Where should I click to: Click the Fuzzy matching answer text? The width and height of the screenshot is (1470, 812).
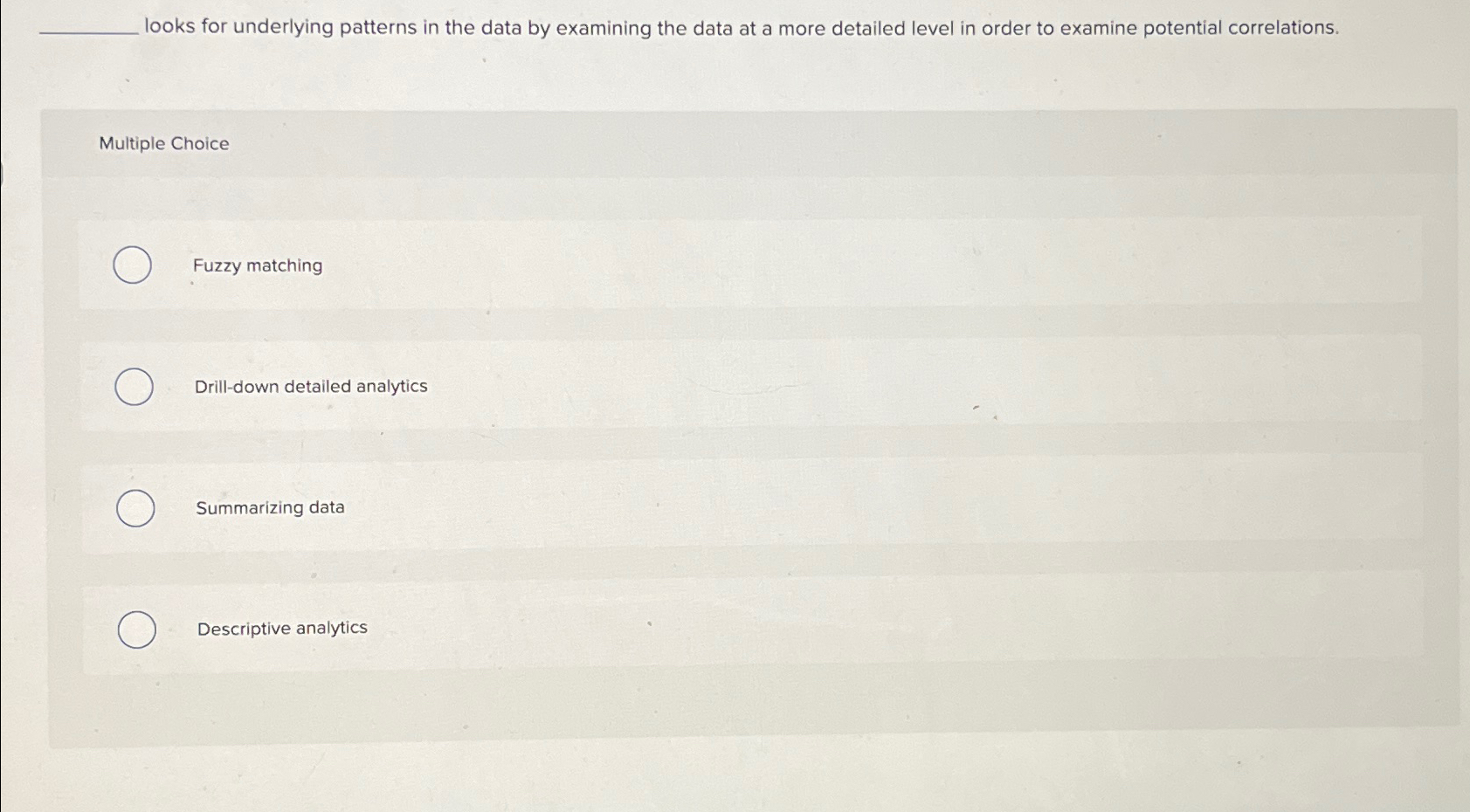(x=258, y=265)
